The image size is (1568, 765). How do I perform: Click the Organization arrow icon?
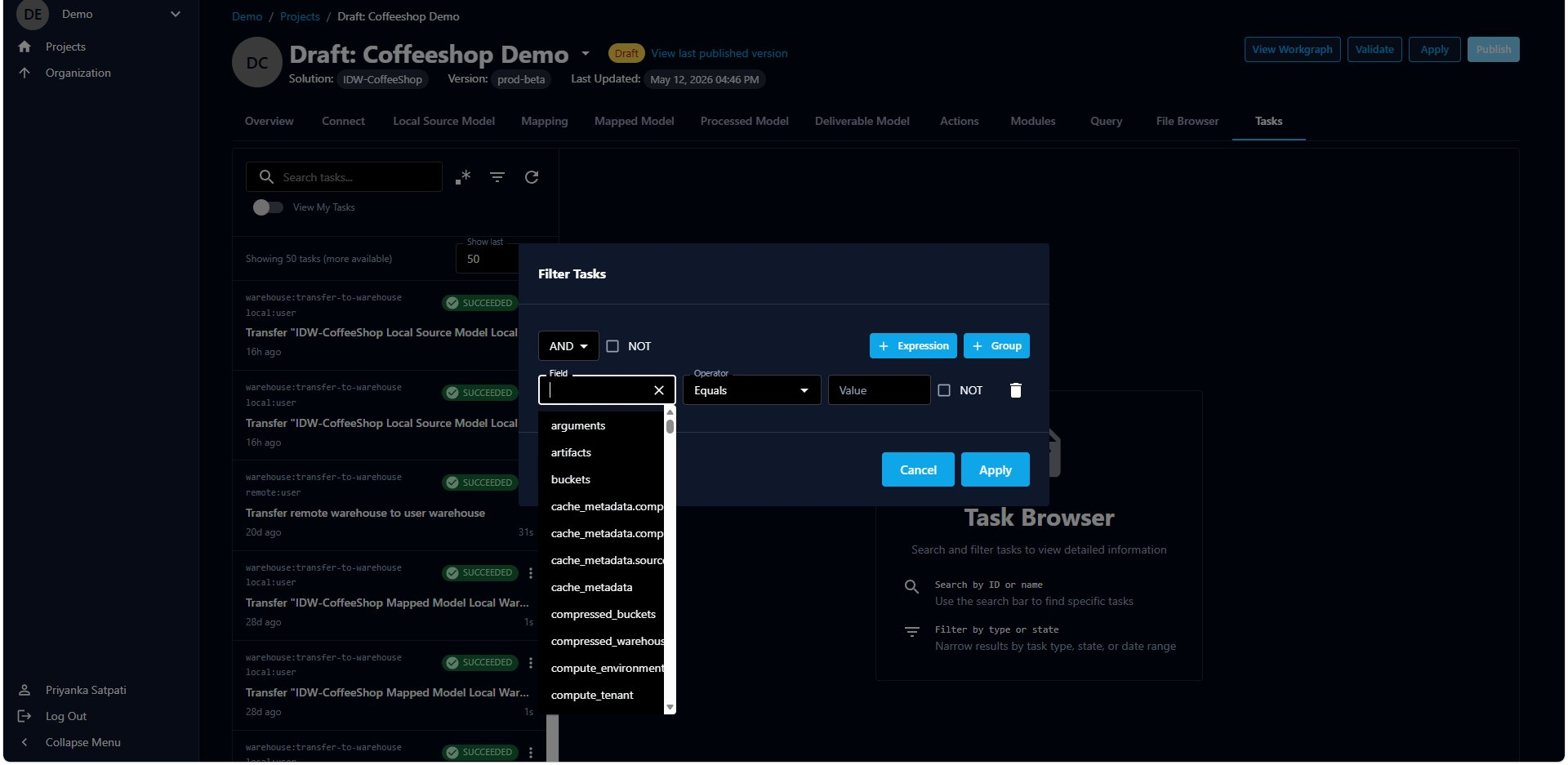click(x=24, y=73)
